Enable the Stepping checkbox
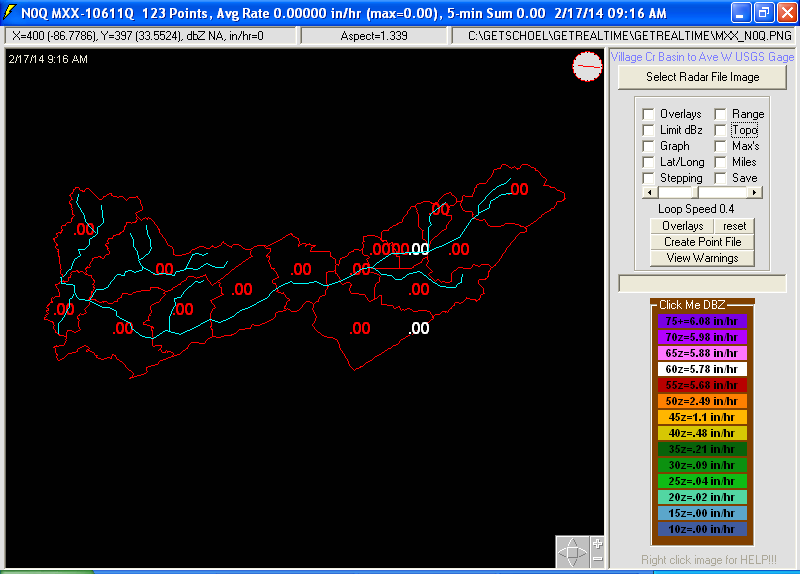 tap(649, 178)
